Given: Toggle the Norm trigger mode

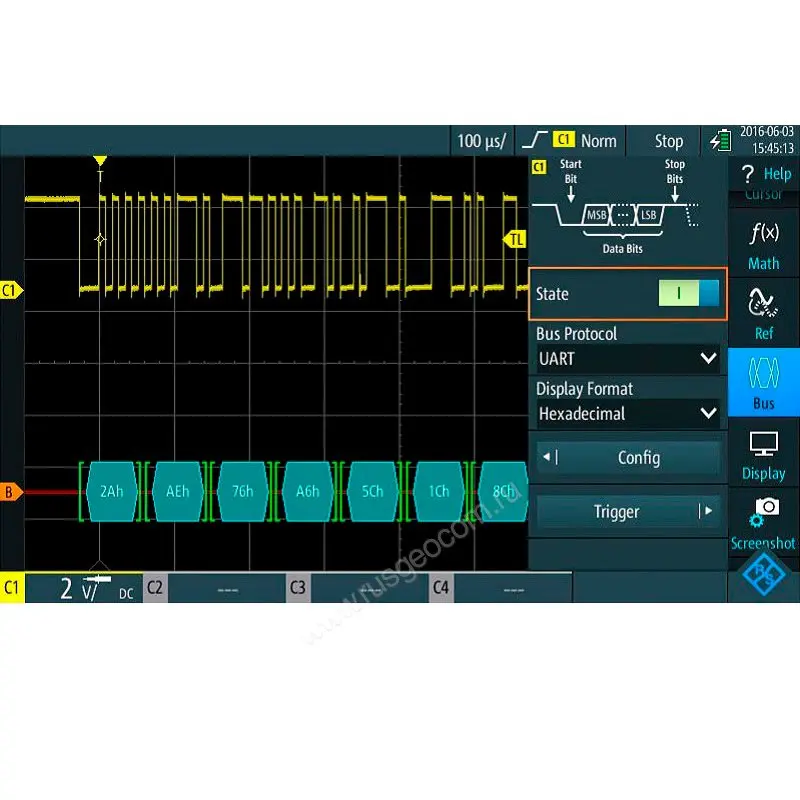Looking at the screenshot, I should coord(598,141).
